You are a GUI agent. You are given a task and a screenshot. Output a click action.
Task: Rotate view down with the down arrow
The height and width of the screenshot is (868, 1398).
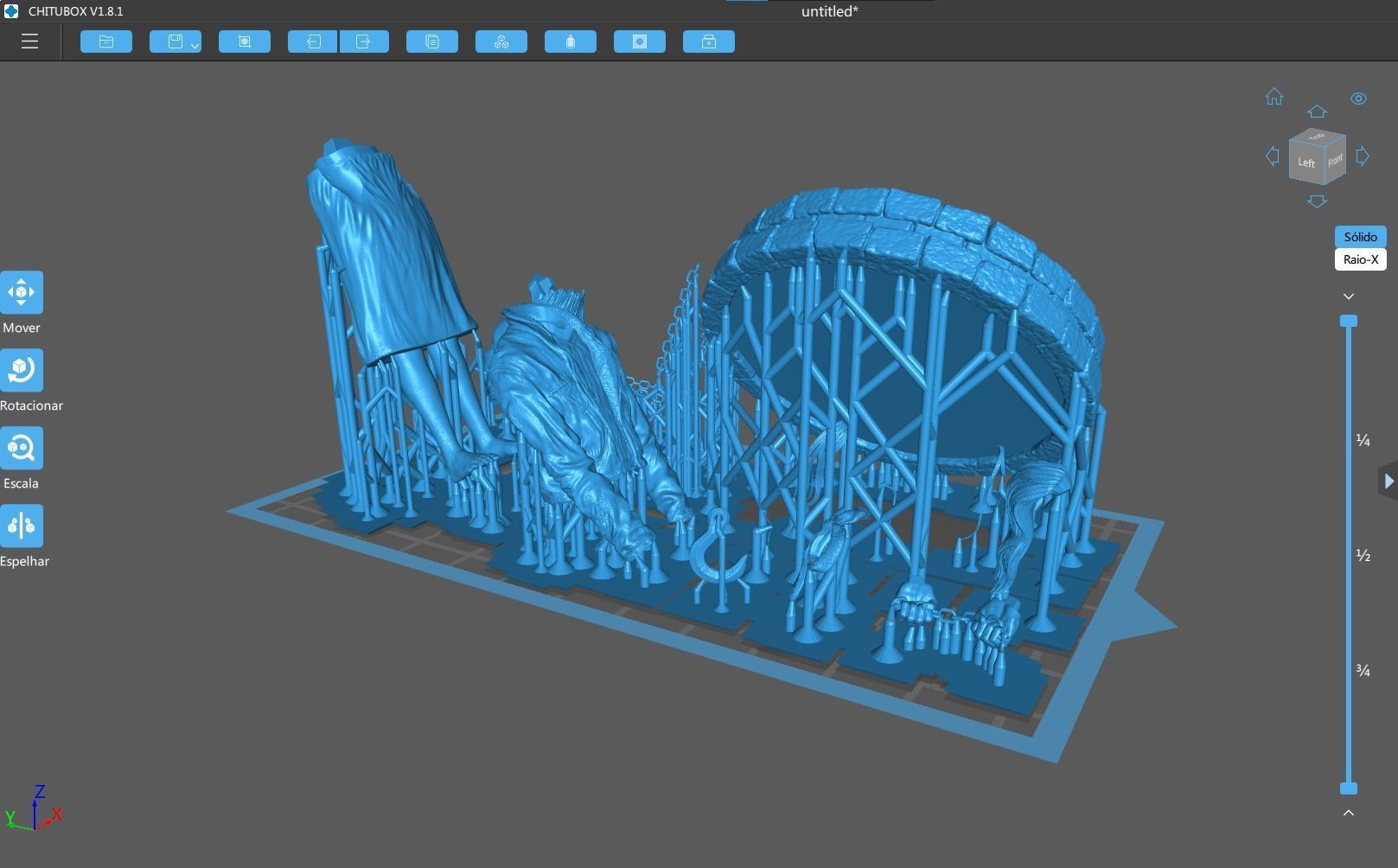1317,201
